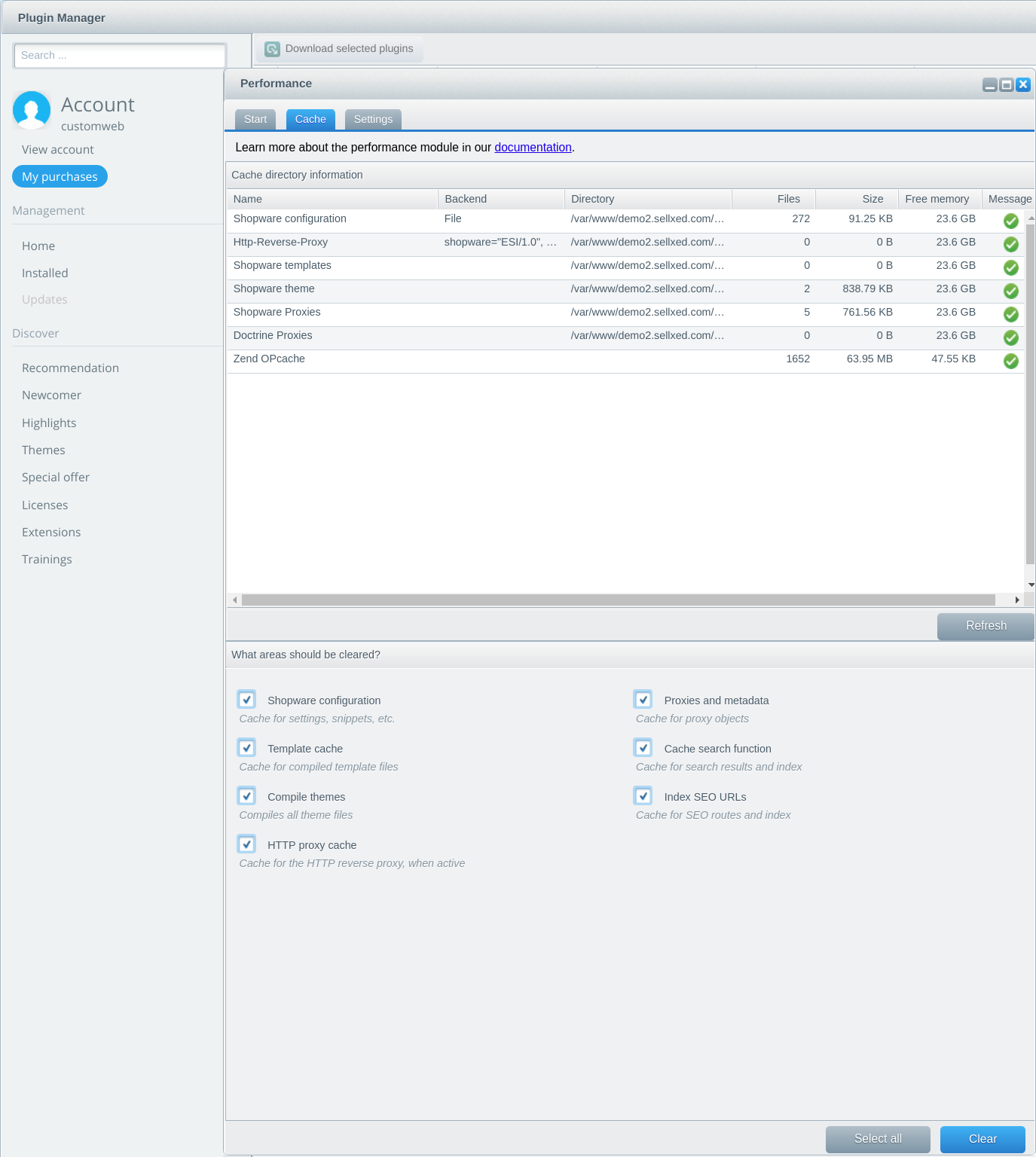Switch to the Settings tab
1036x1157 pixels.
pyautogui.click(x=373, y=119)
